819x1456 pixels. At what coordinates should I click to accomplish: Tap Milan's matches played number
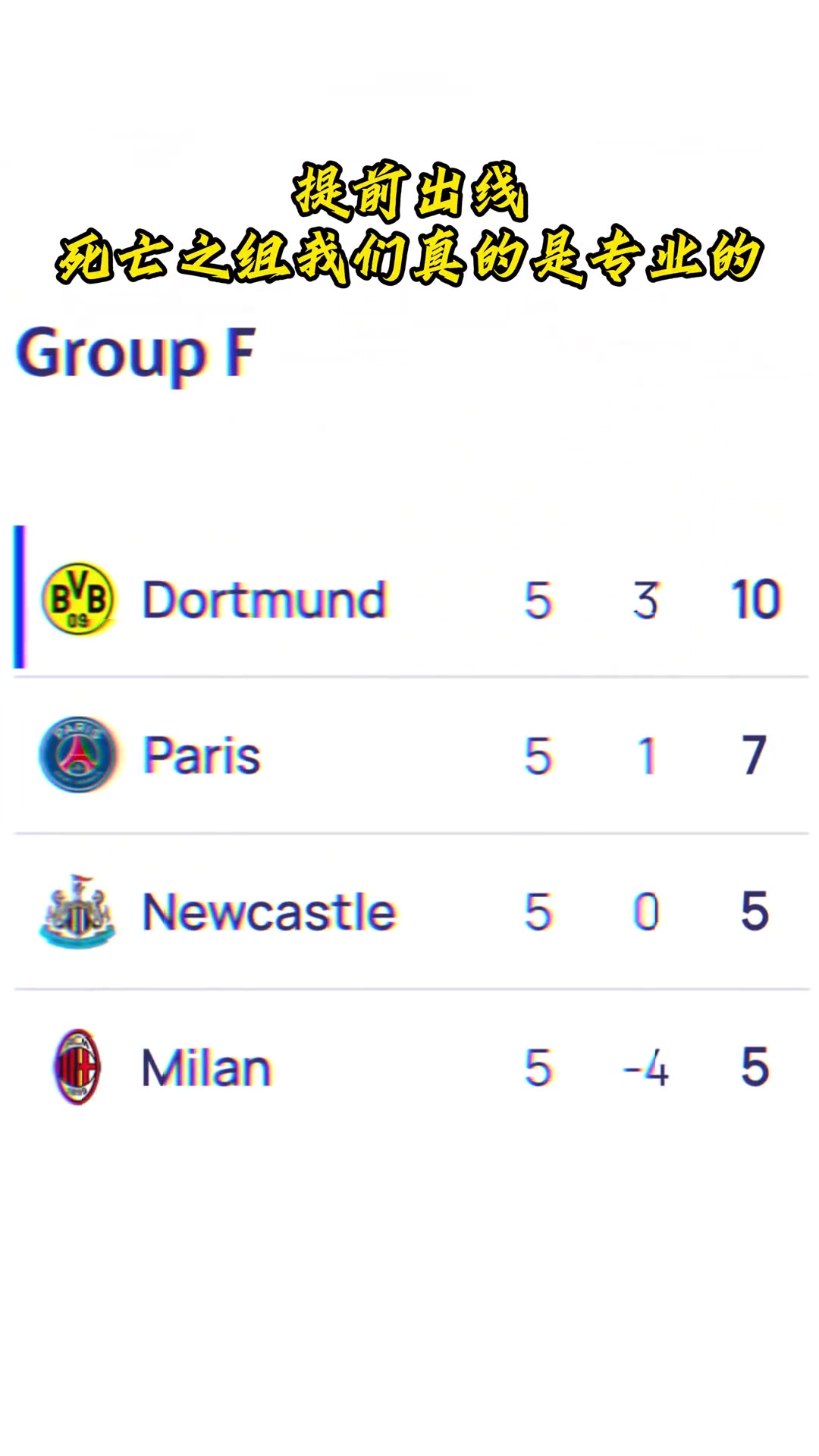pos(538,1068)
